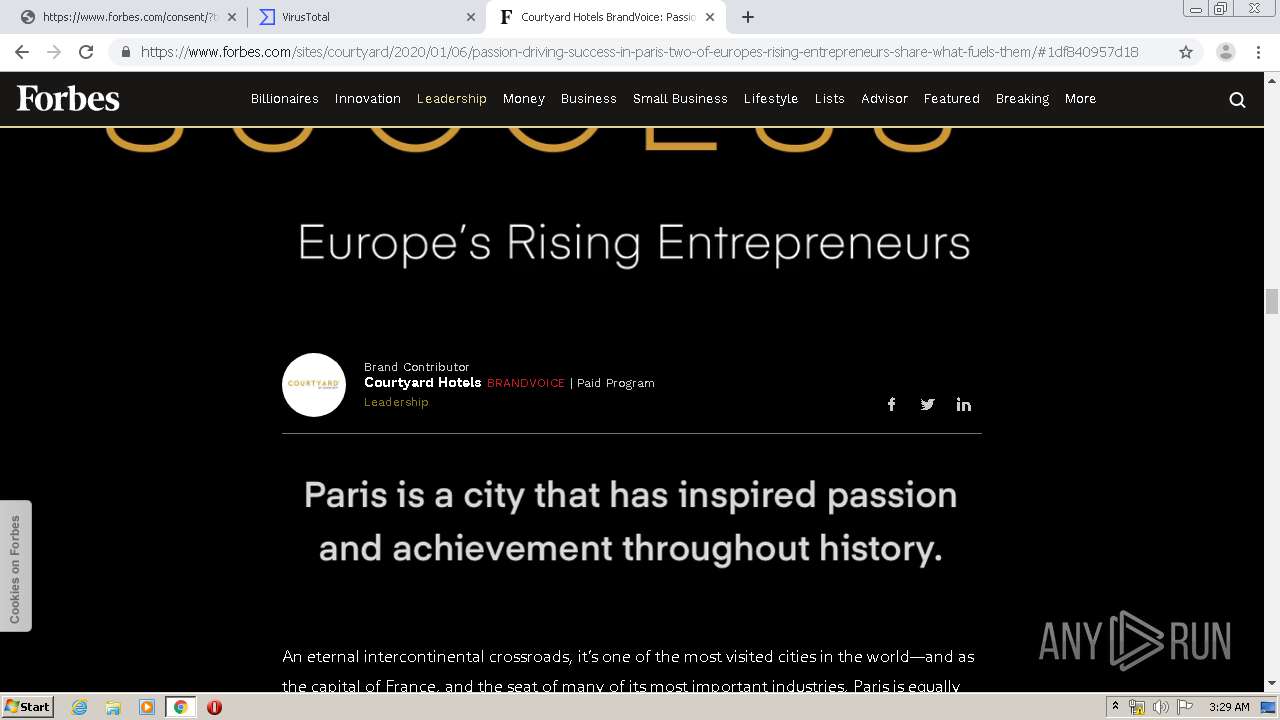Open the Cookies on Forbes side tab

[x=15, y=566]
